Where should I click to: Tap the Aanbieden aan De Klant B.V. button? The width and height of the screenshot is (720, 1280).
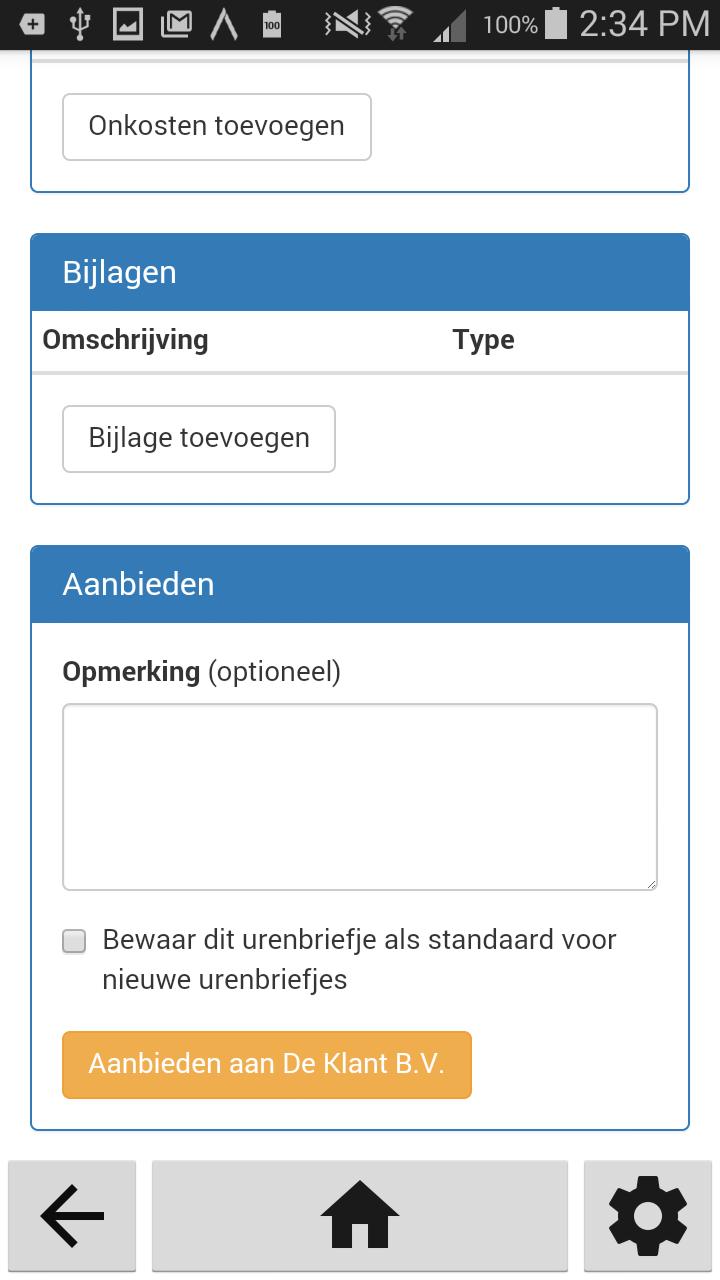pos(267,1064)
